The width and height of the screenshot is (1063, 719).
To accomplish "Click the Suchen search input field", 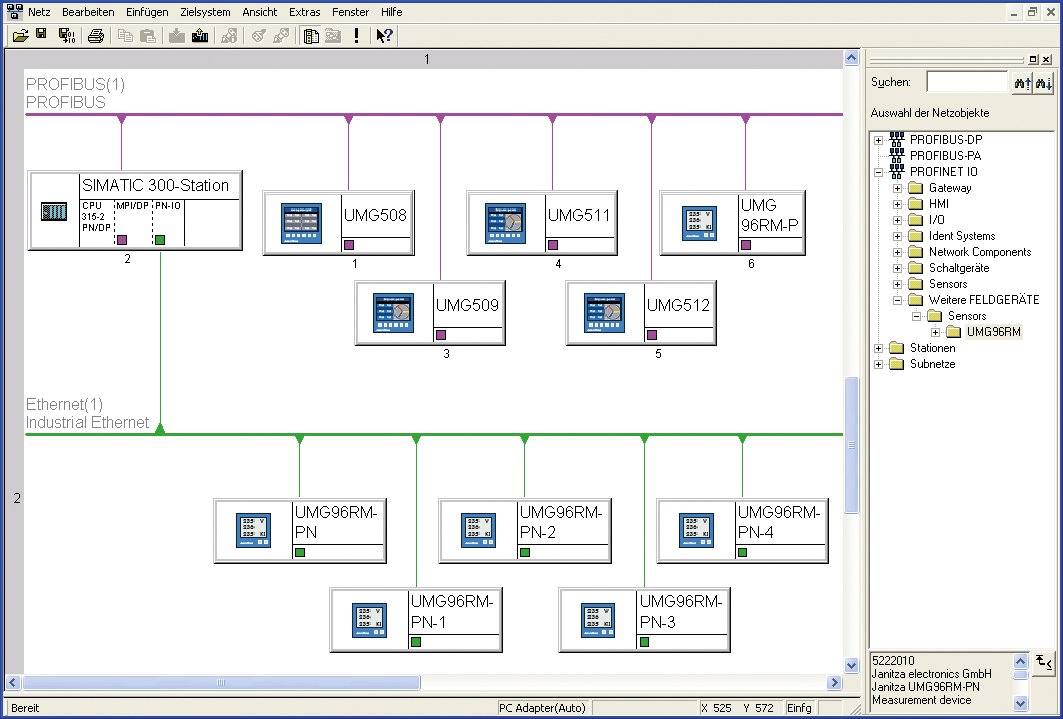I will point(966,83).
